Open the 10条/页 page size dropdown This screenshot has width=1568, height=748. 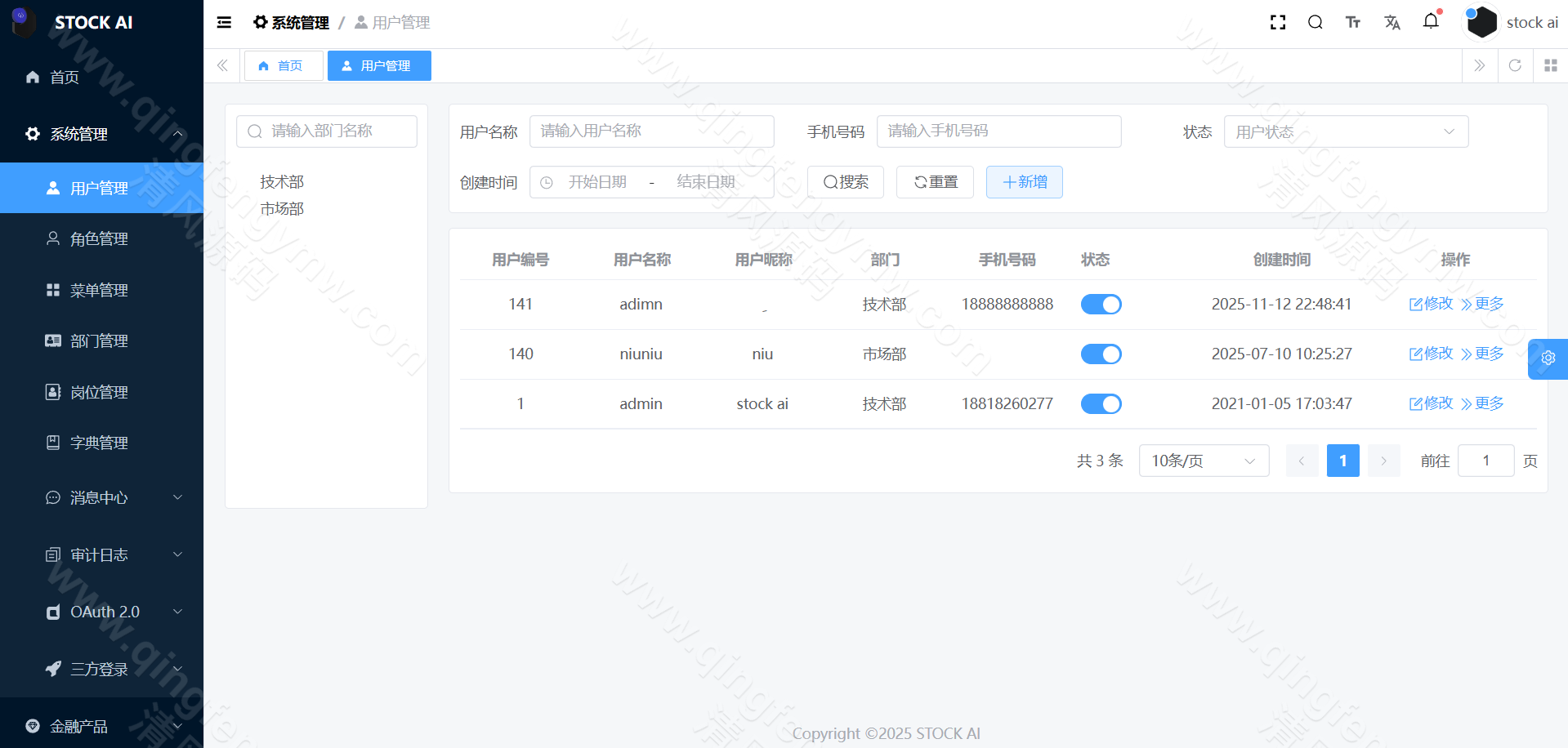pyautogui.click(x=1203, y=461)
